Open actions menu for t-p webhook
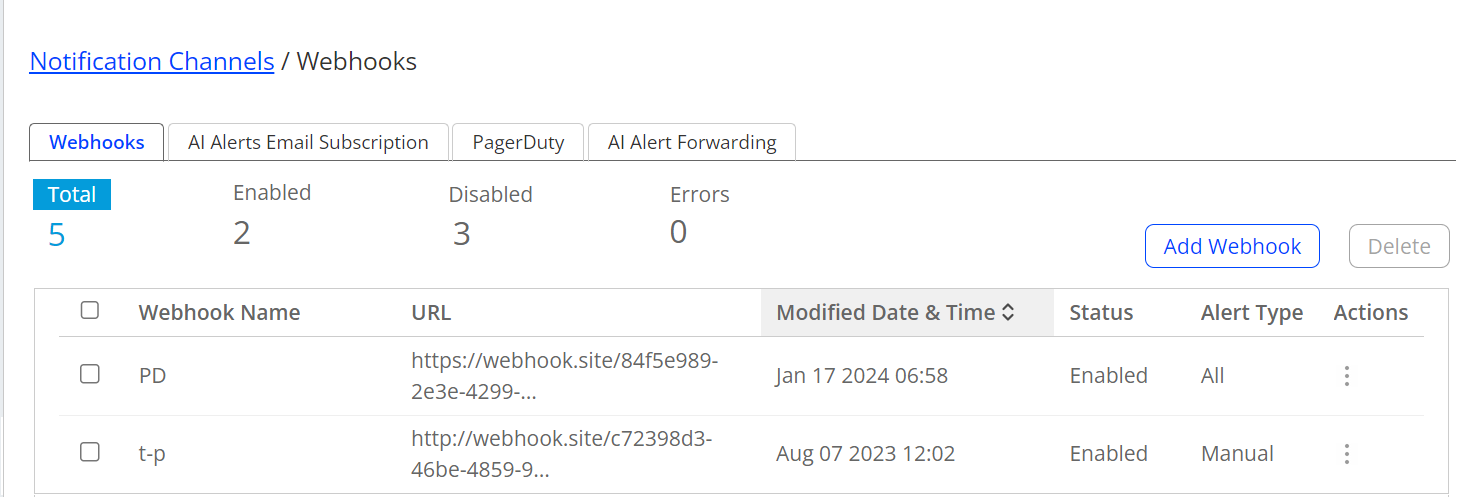The height and width of the screenshot is (497, 1479). [1347, 454]
